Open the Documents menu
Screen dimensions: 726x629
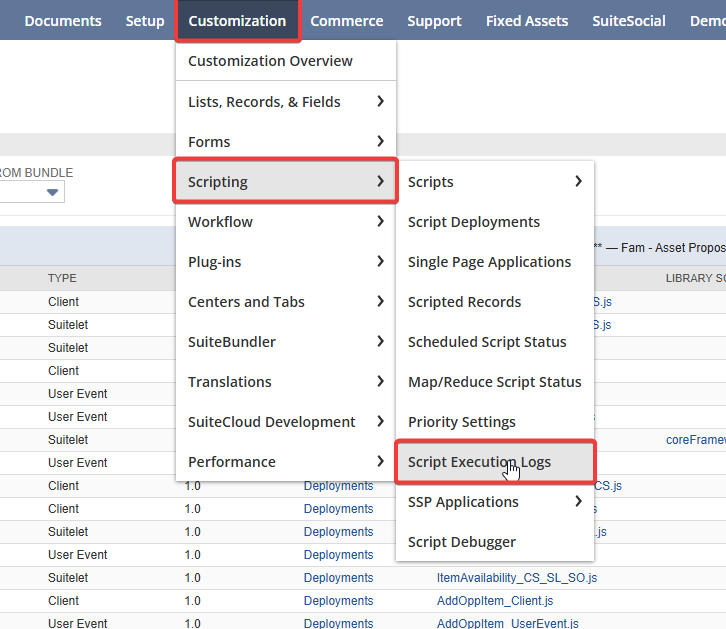[x=63, y=21]
